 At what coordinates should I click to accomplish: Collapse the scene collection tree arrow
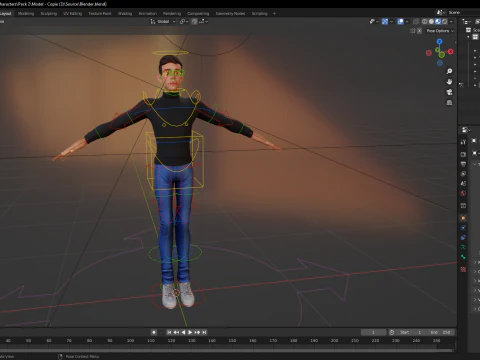(x=468, y=37)
